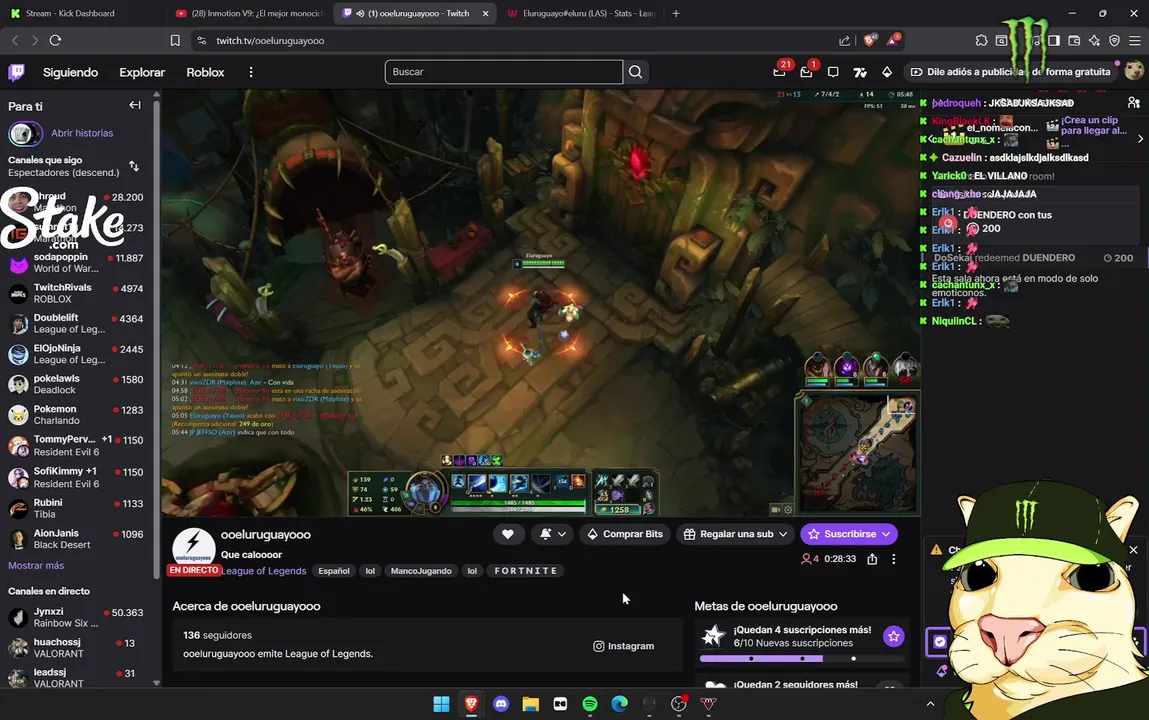This screenshot has width=1149, height=720.
Task: Open community list icon in chat
Action: (x=1134, y=103)
